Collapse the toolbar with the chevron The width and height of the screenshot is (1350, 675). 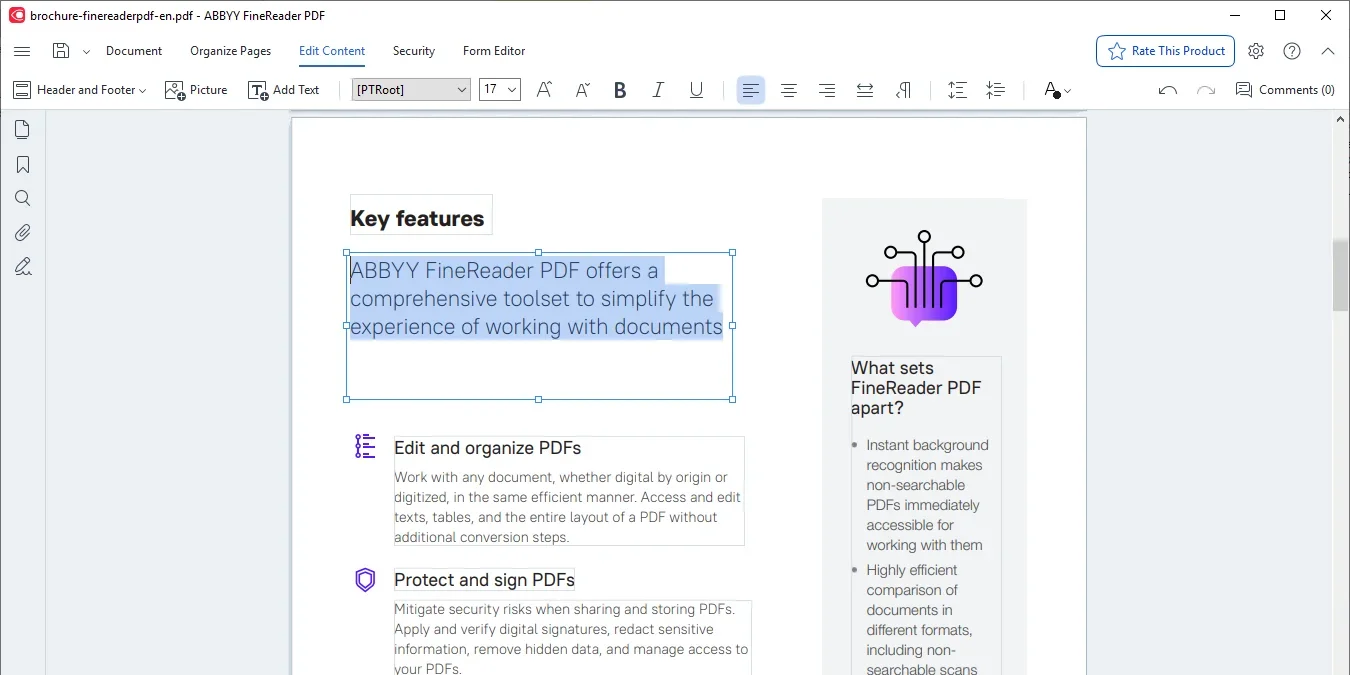(1328, 51)
